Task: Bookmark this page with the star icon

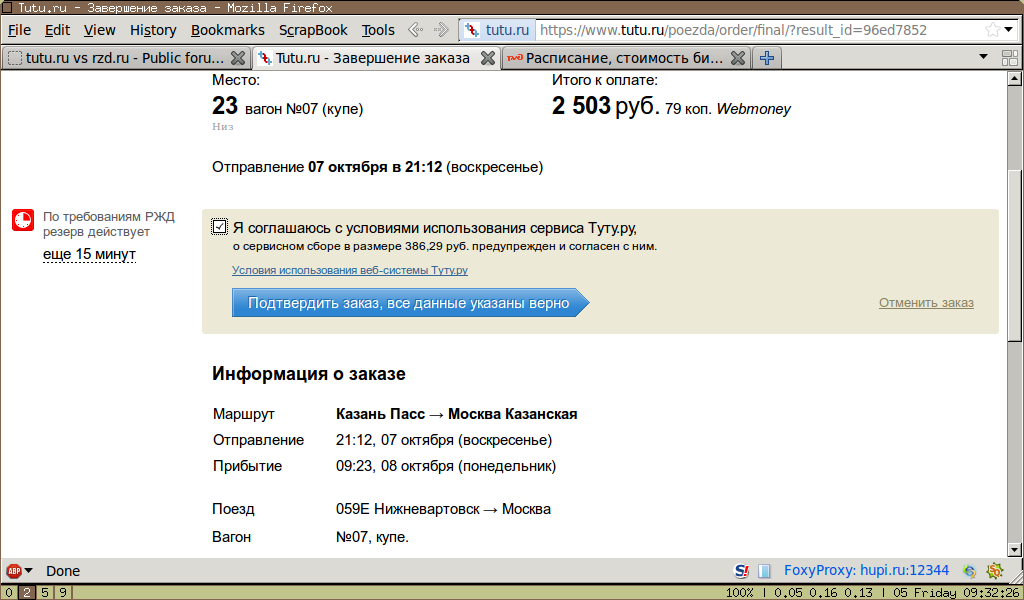Action: 993,30
